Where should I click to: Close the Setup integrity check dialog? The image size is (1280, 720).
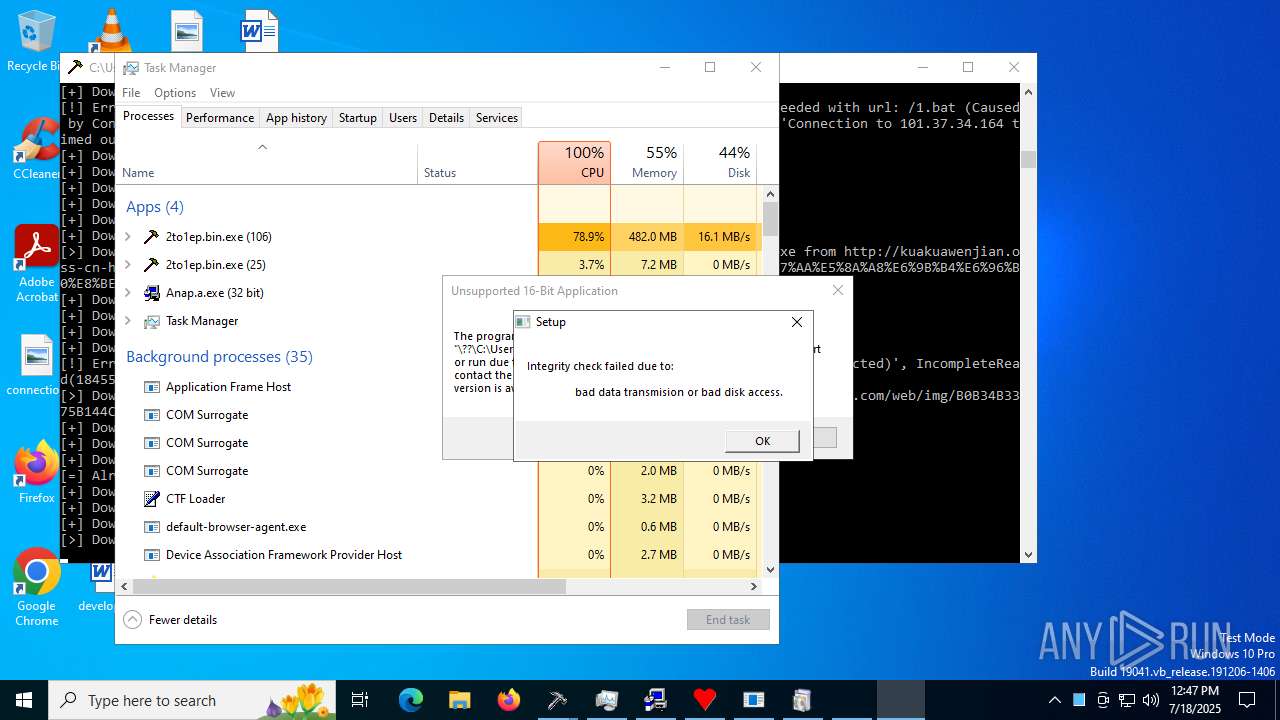pyautogui.click(x=796, y=322)
